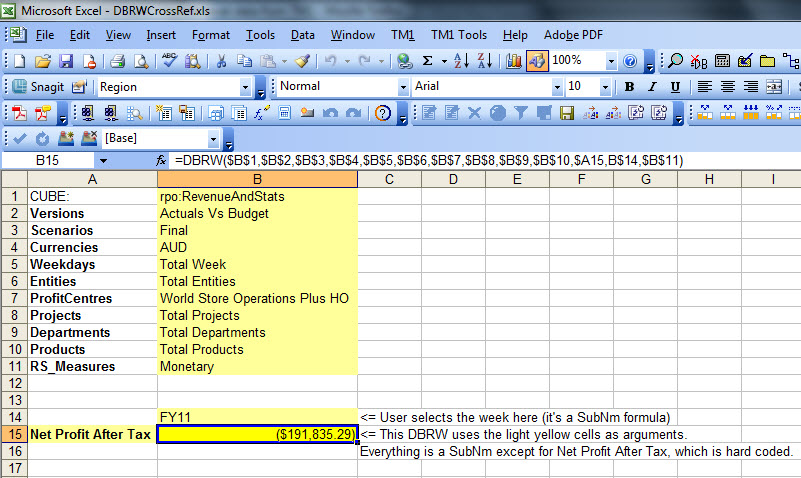The image size is (801, 478).
Task: Toggle Italic formatting
Action: (652, 87)
